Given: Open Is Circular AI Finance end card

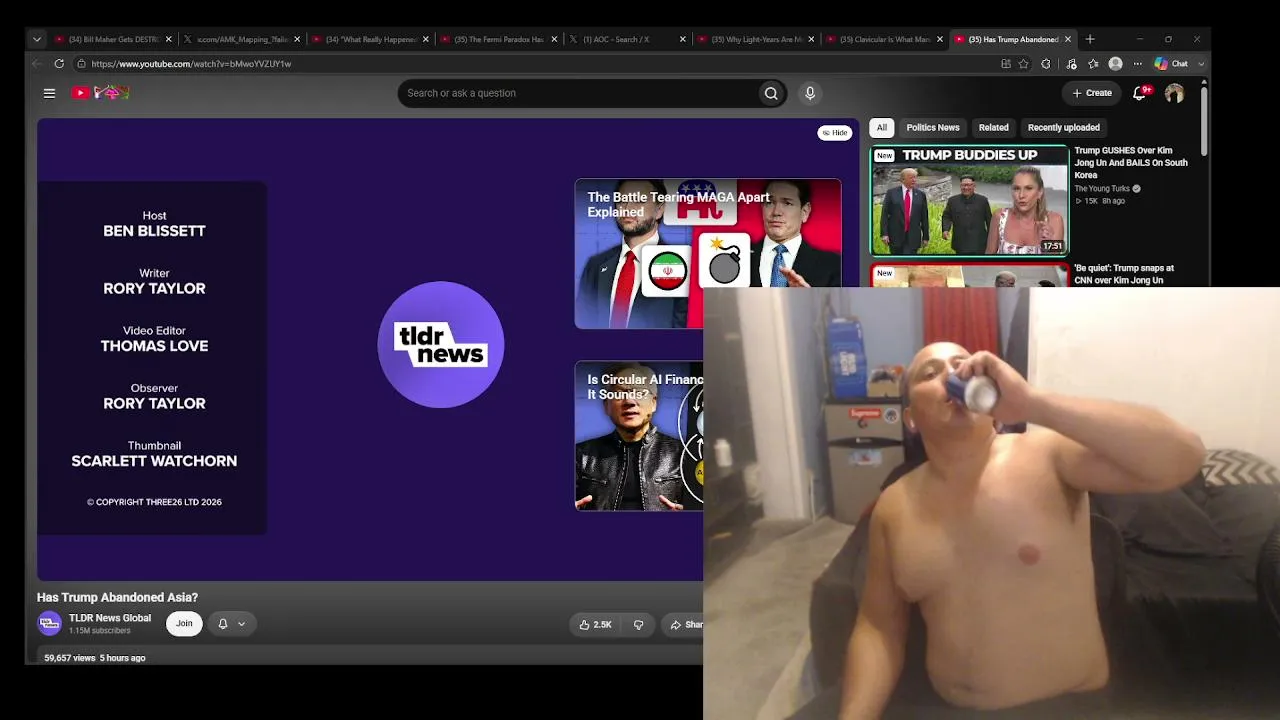Looking at the screenshot, I should (x=639, y=436).
